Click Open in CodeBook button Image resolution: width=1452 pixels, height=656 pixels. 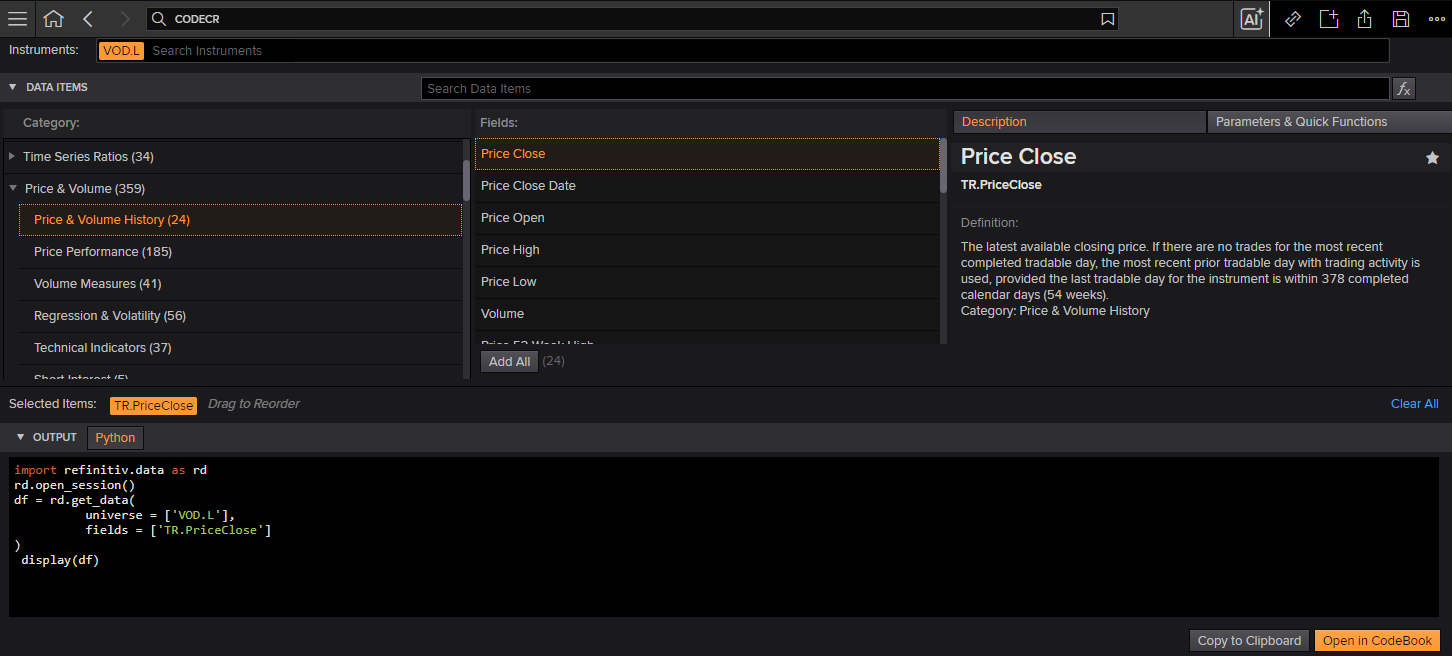1377,641
